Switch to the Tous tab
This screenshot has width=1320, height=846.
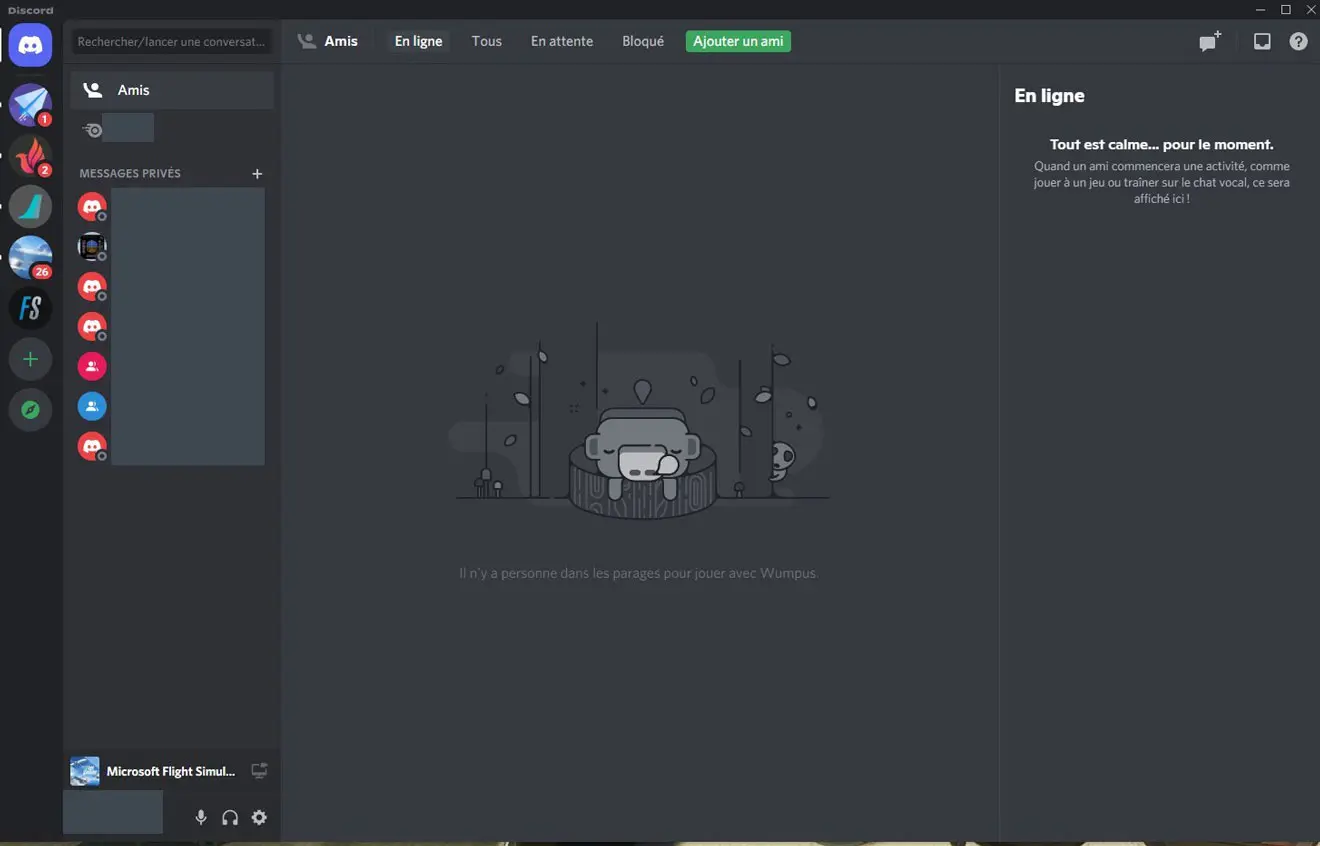tap(487, 42)
